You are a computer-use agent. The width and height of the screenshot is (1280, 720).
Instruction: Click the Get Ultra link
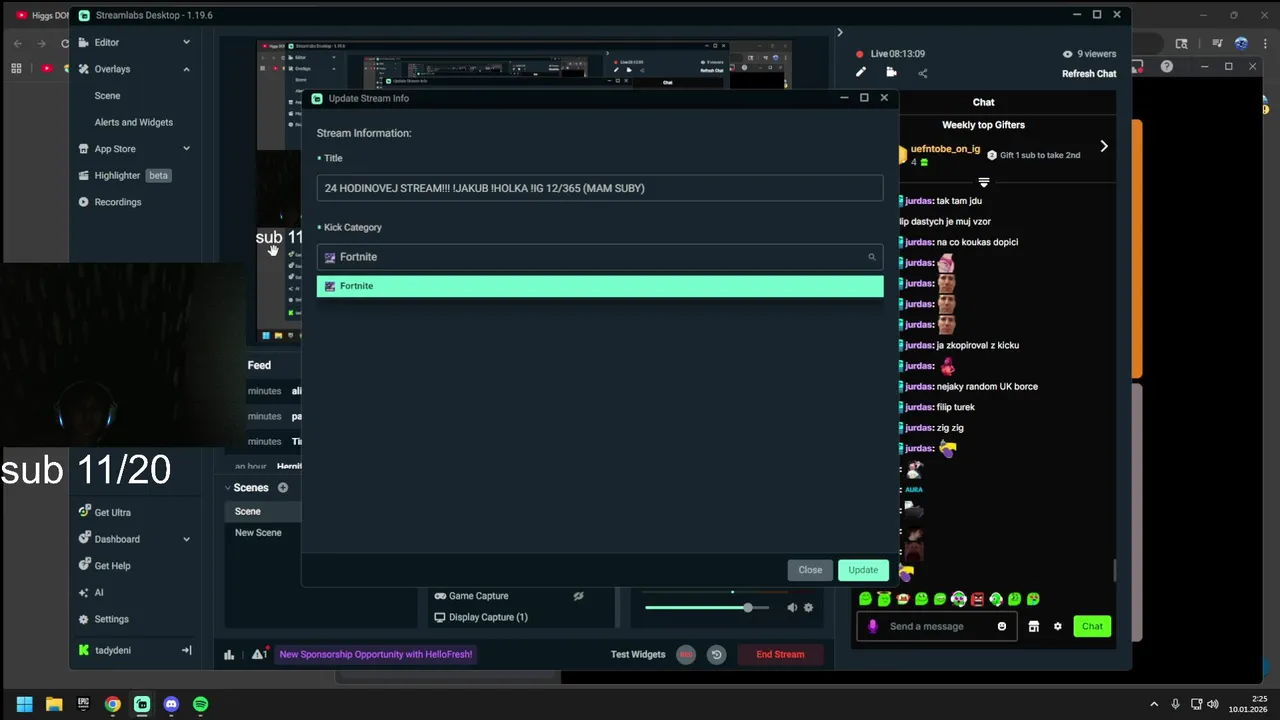pos(112,512)
